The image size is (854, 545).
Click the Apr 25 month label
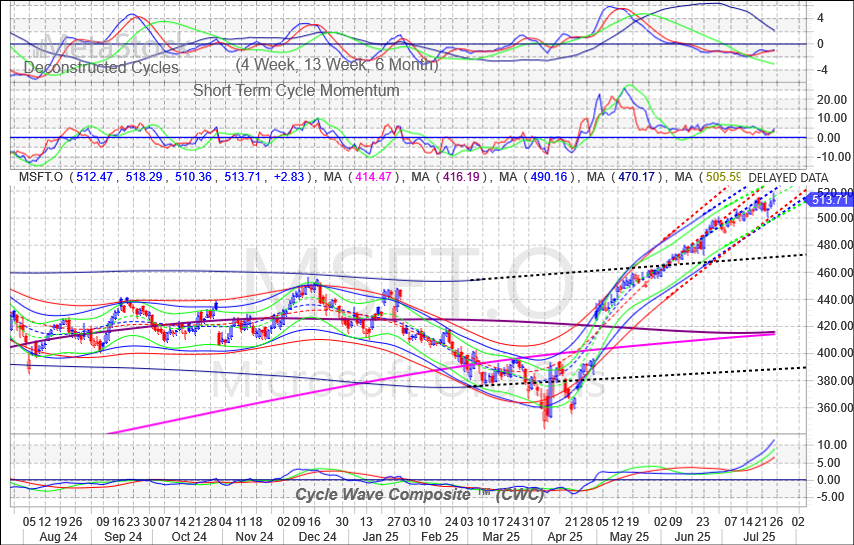click(565, 536)
